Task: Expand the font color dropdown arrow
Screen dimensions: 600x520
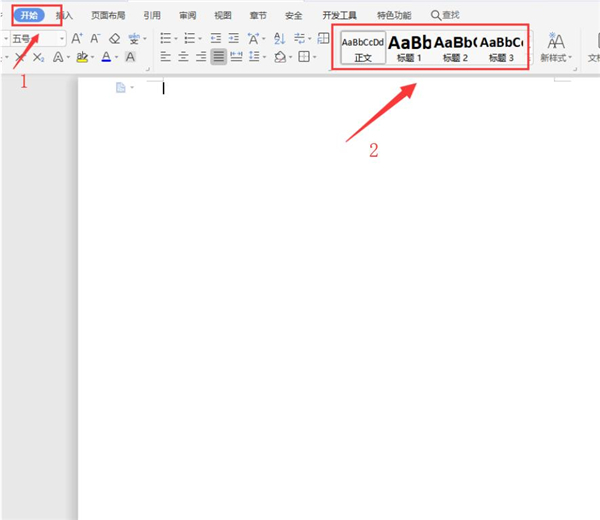Action: coord(116,57)
